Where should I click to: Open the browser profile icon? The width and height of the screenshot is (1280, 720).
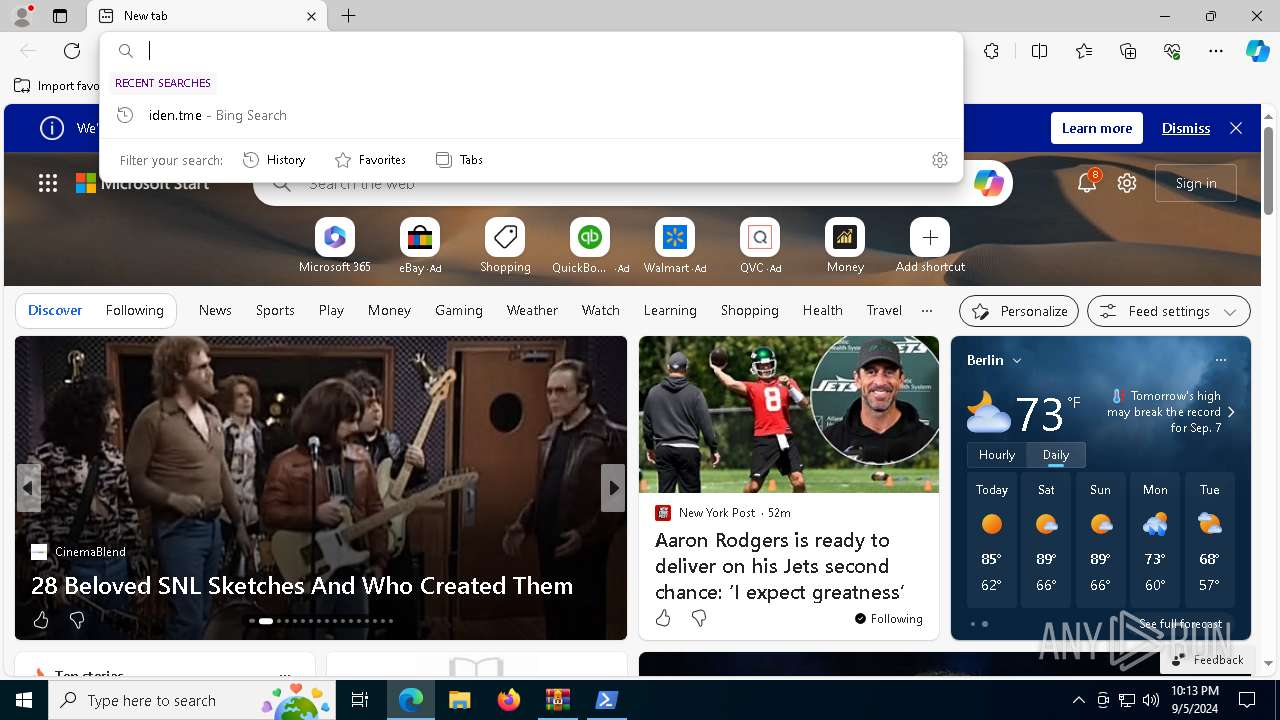point(21,16)
